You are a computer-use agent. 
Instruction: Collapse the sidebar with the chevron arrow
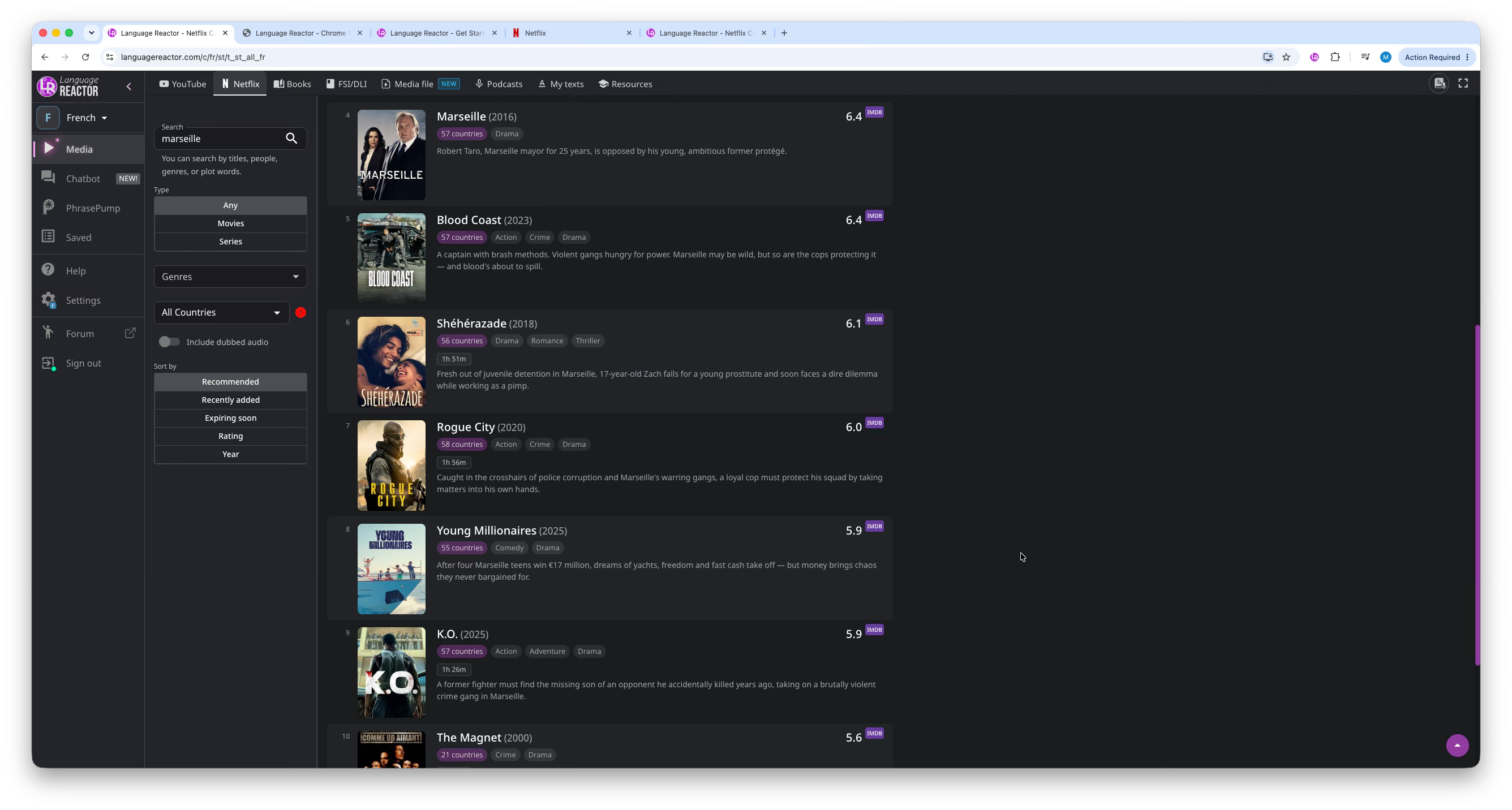coord(129,87)
